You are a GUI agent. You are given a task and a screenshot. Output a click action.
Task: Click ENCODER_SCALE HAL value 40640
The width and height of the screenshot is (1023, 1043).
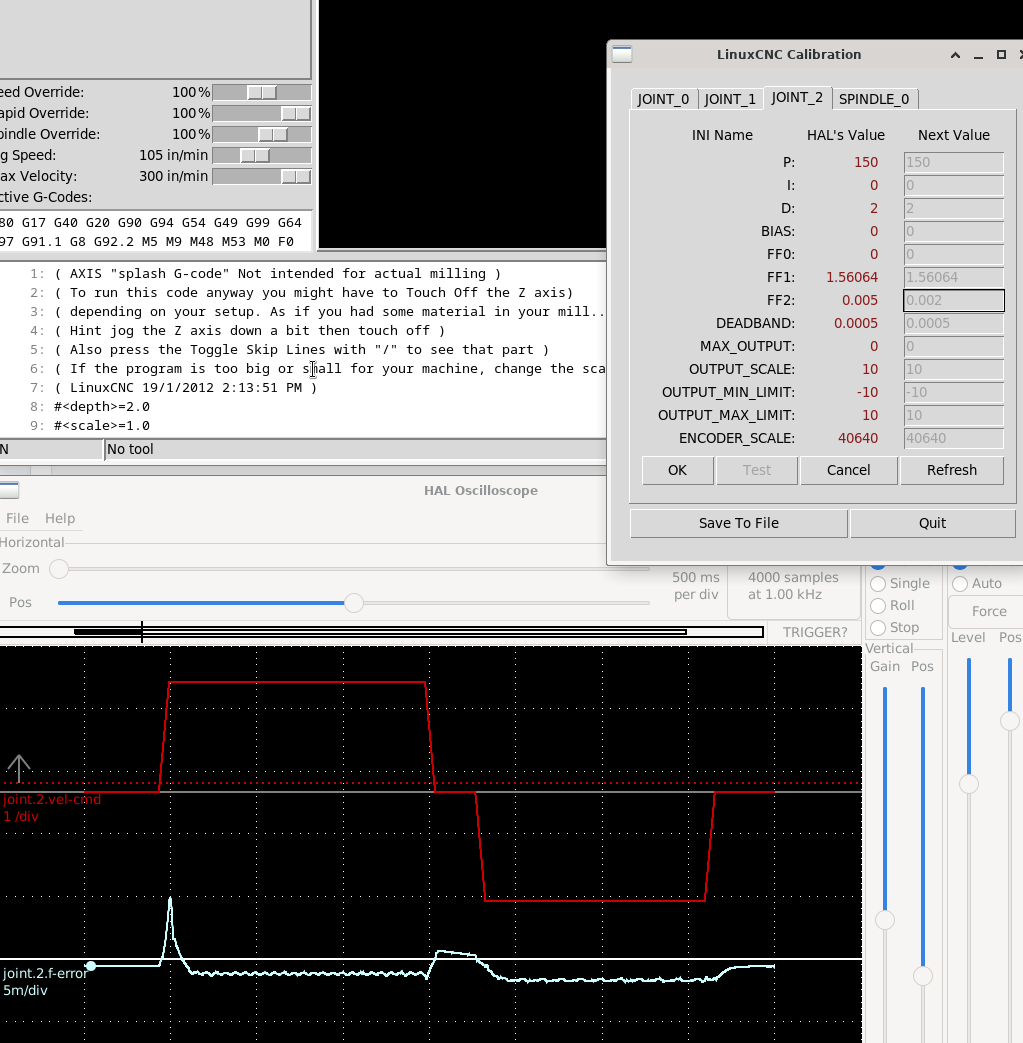858,438
